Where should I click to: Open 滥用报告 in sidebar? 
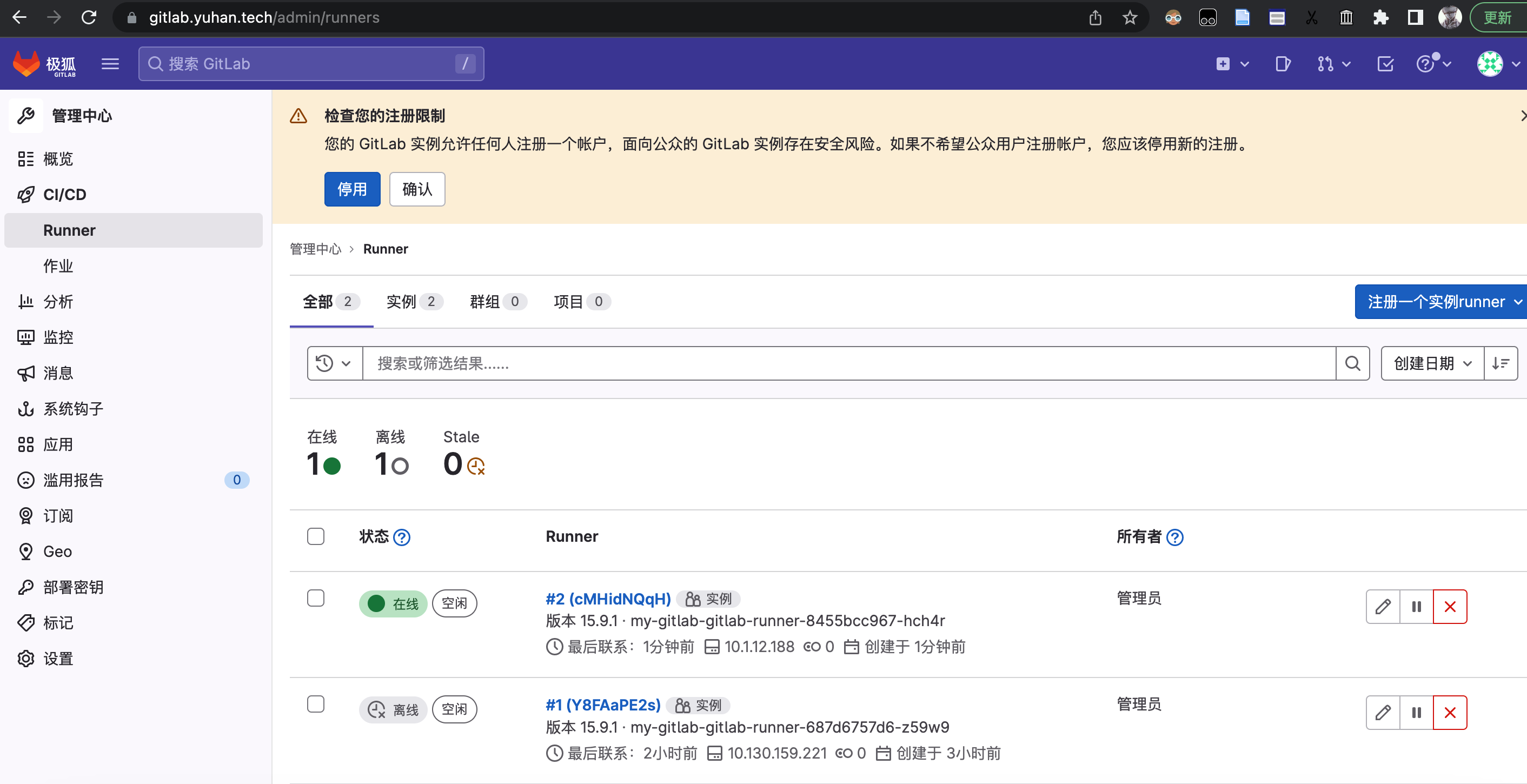pyautogui.click(x=134, y=480)
